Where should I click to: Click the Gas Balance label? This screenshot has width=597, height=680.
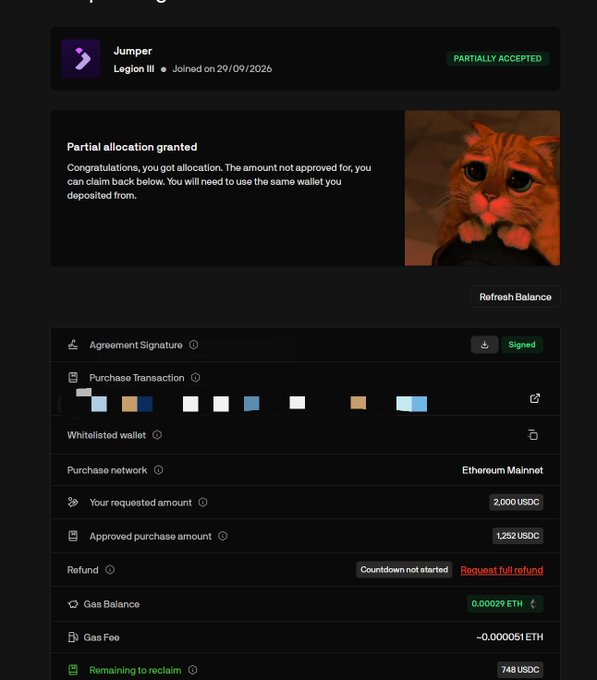coord(111,604)
